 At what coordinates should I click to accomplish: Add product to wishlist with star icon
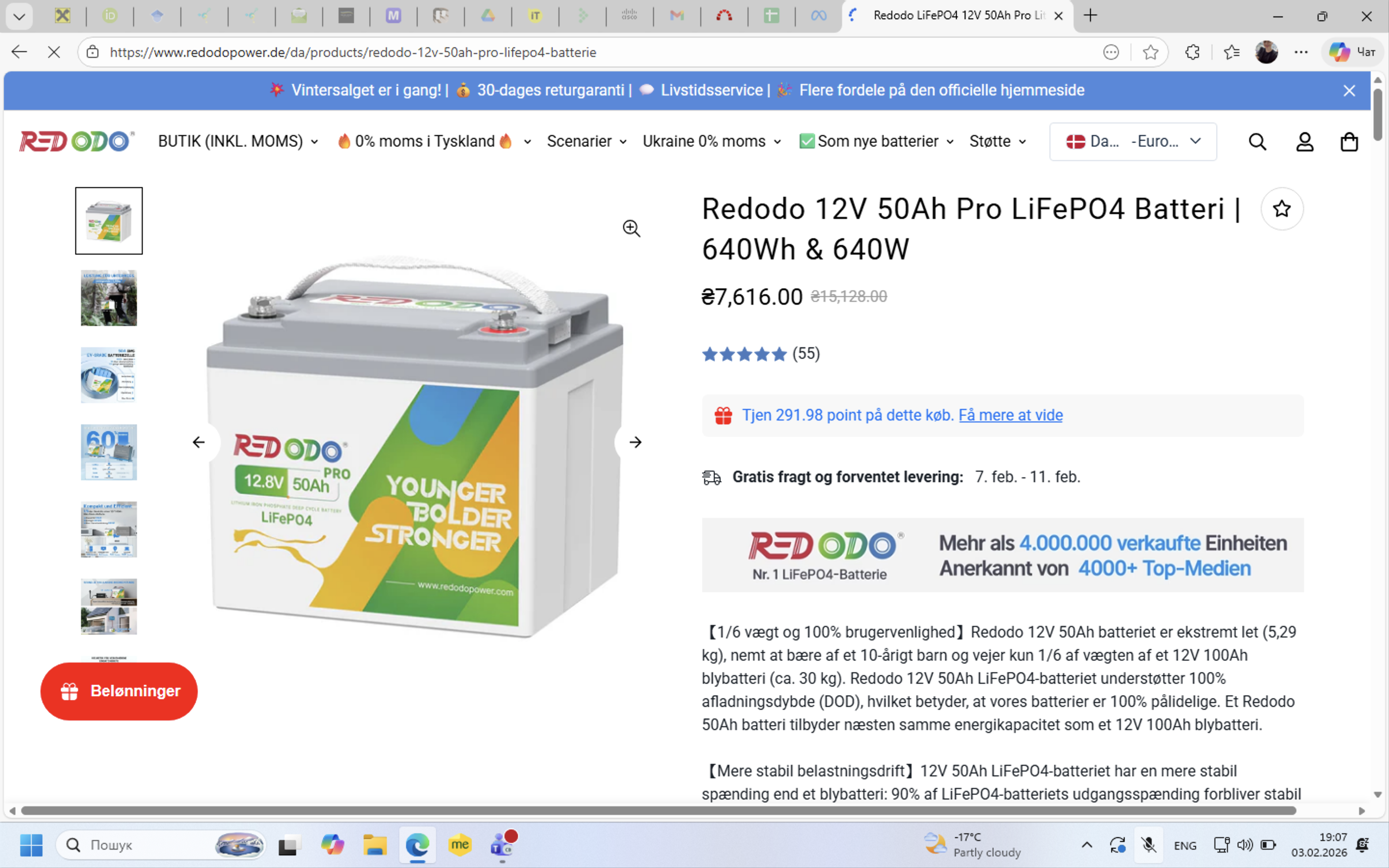tap(1281, 209)
